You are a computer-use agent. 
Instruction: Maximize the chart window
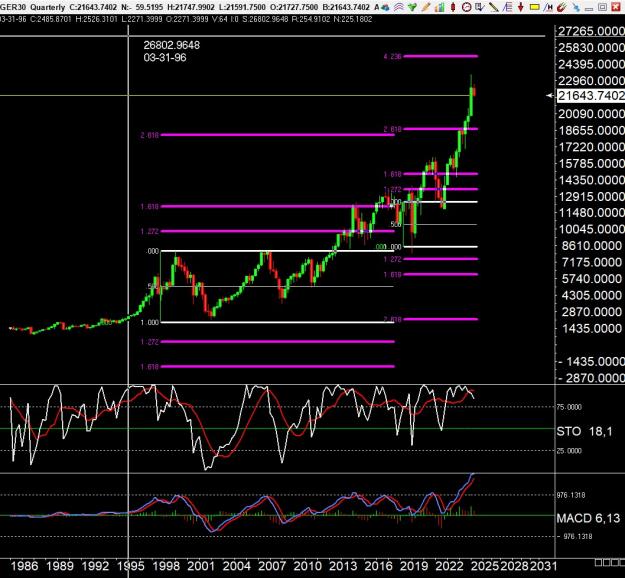tap(602, 7)
